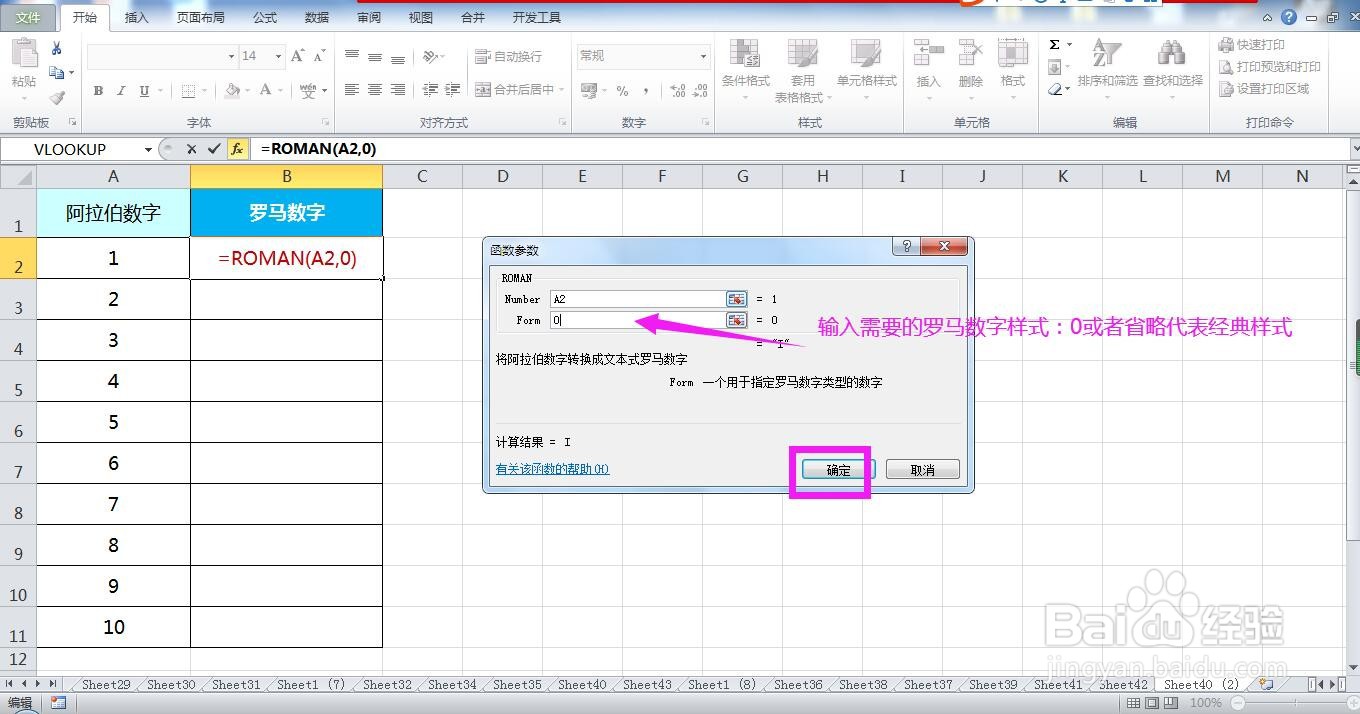The height and width of the screenshot is (714, 1360).
Task: Click the fx insert function icon
Action: (x=237, y=149)
